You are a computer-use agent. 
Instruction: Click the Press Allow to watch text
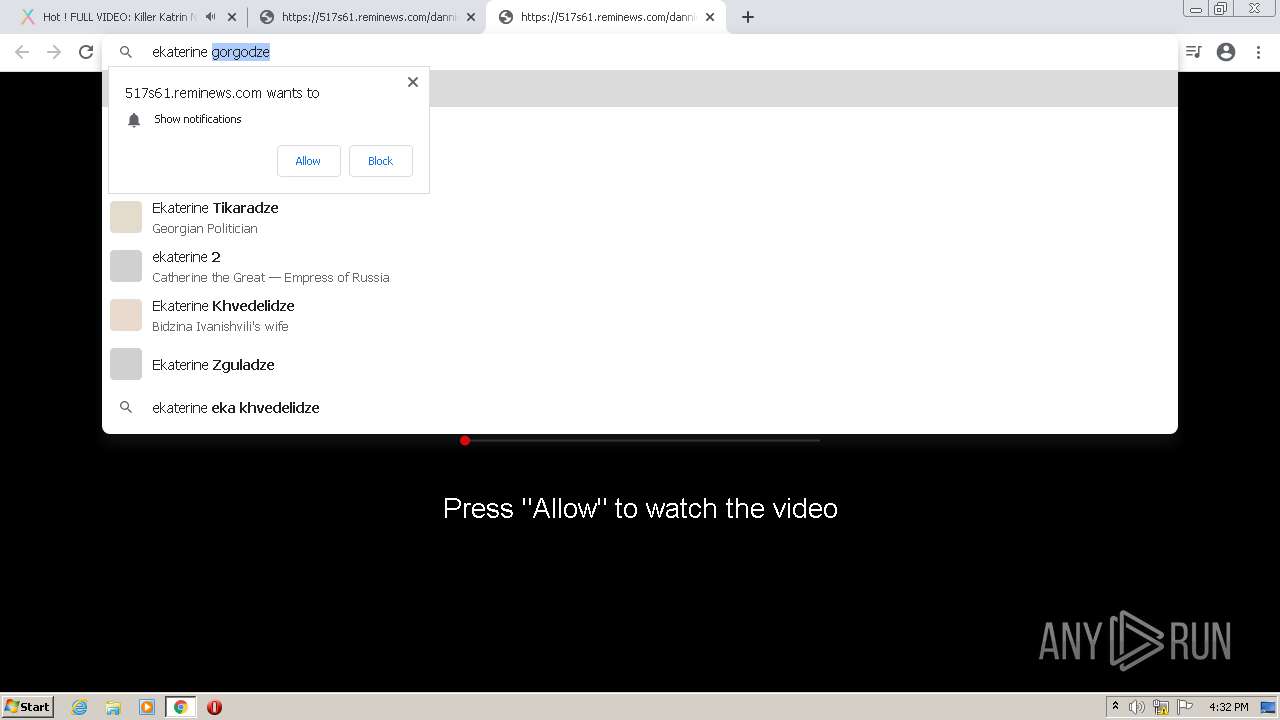click(640, 508)
